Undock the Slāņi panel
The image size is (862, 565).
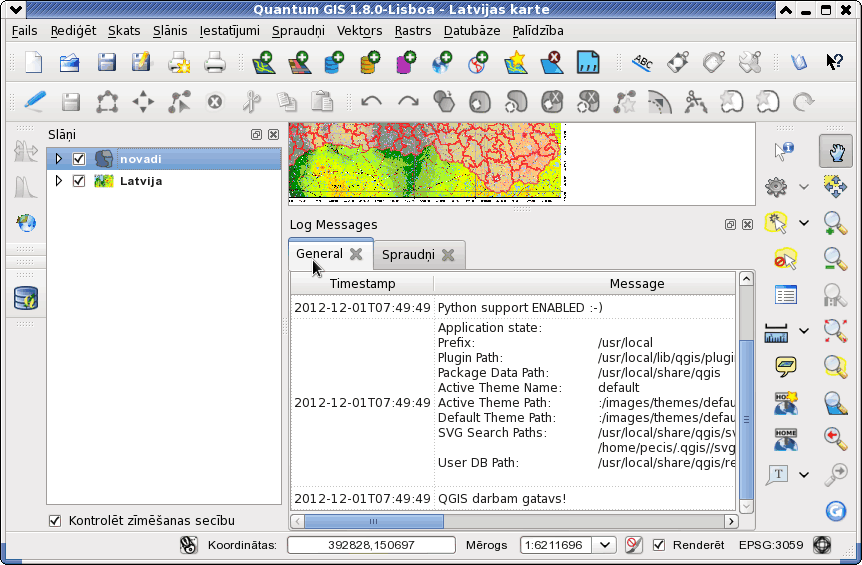coord(256,135)
